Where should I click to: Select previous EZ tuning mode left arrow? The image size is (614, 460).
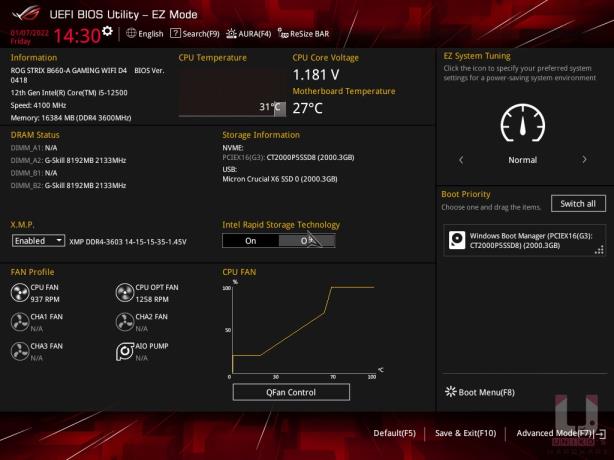click(x=461, y=160)
